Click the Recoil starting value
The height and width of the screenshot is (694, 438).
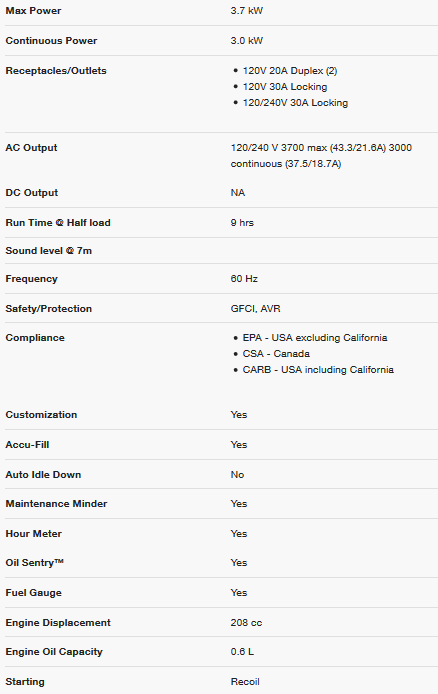(245, 682)
